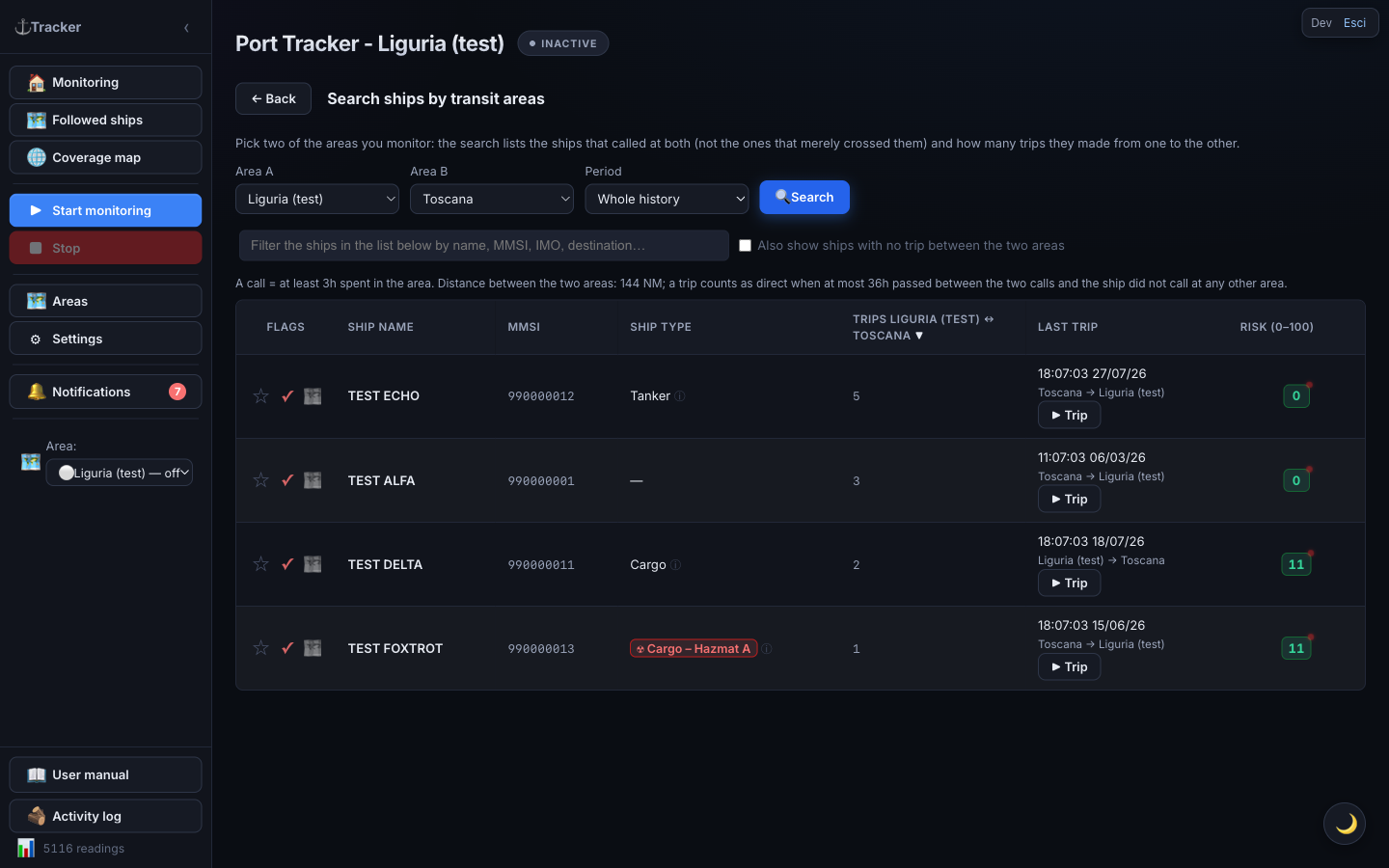Image resolution: width=1389 pixels, height=868 pixels.
Task: Click the anchor Tracker logo icon
Action: coord(22,27)
